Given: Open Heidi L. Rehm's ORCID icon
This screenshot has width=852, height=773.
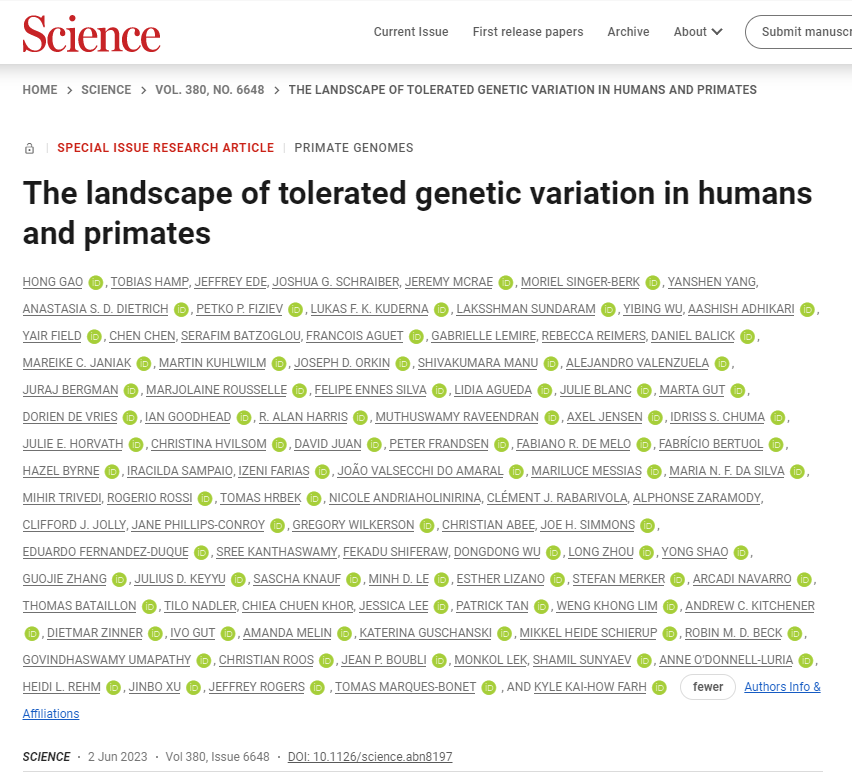Looking at the screenshot, I should [113, 687].
